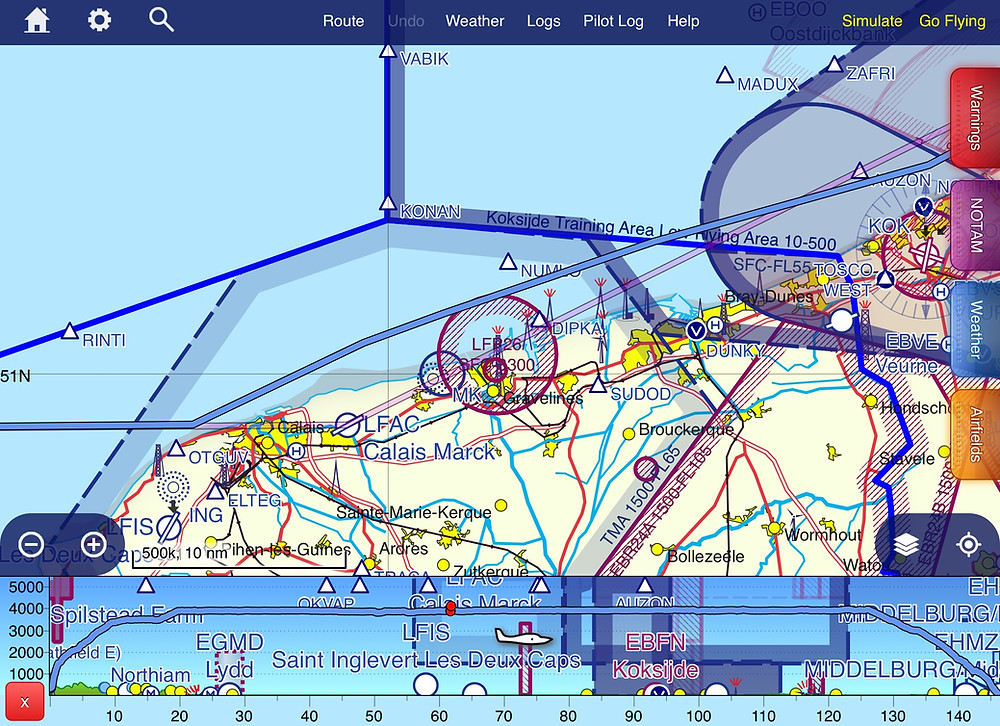This screenshot has width=1000, height=726.
Task: Start Simulate mode
Action: pyautogui.click(x=872, y=21)
